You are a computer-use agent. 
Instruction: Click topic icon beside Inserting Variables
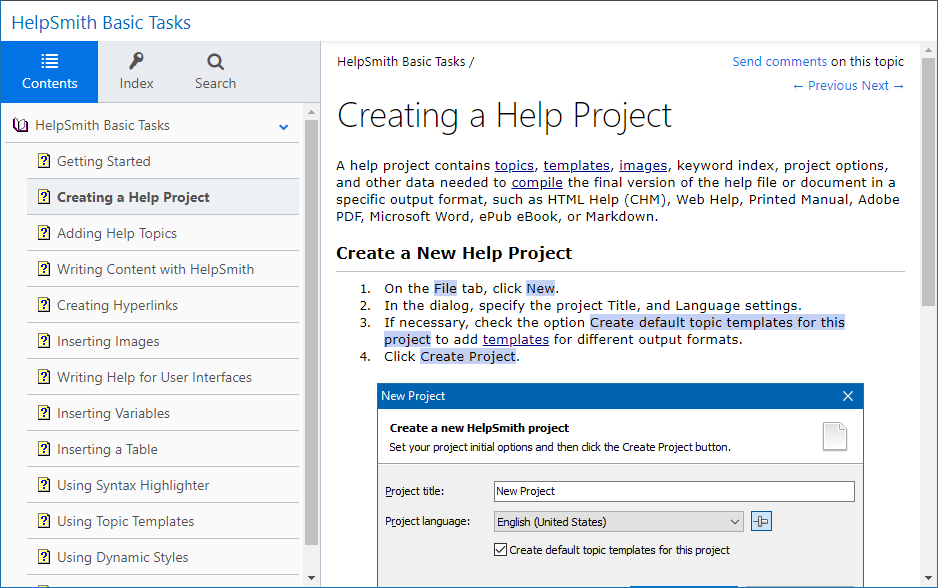click(44, 412)
